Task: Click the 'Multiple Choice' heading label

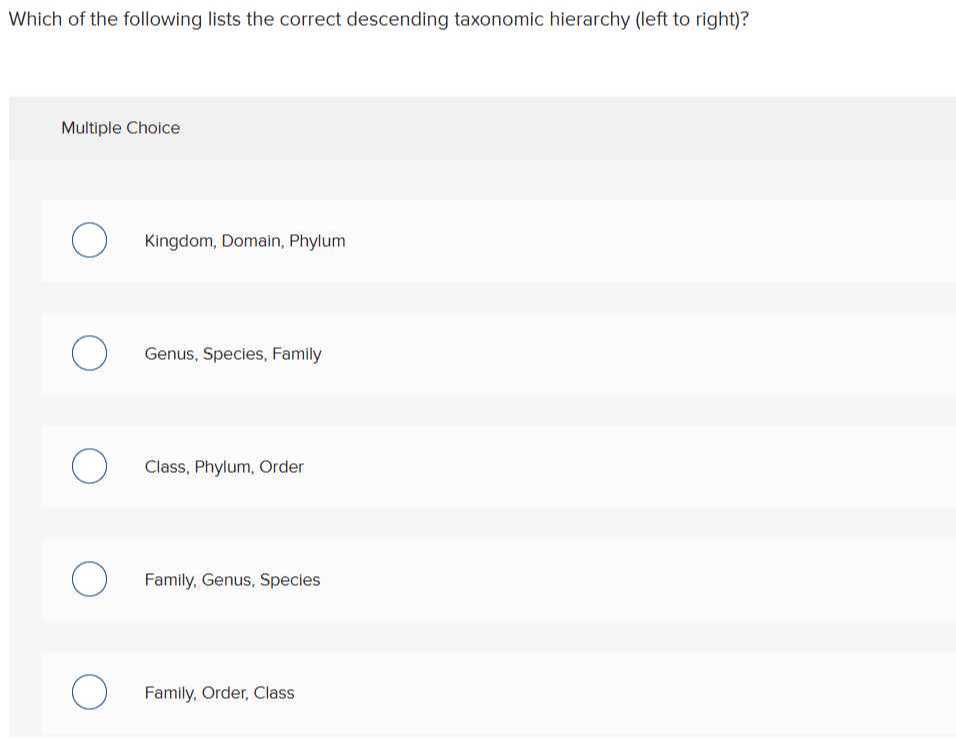Action: coord(121,128)
